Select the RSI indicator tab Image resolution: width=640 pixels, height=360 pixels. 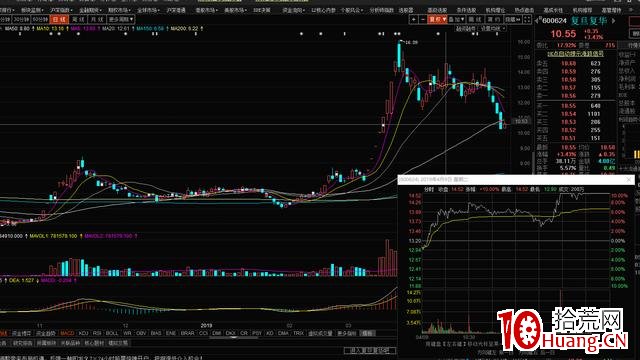[x=97, y=333]
